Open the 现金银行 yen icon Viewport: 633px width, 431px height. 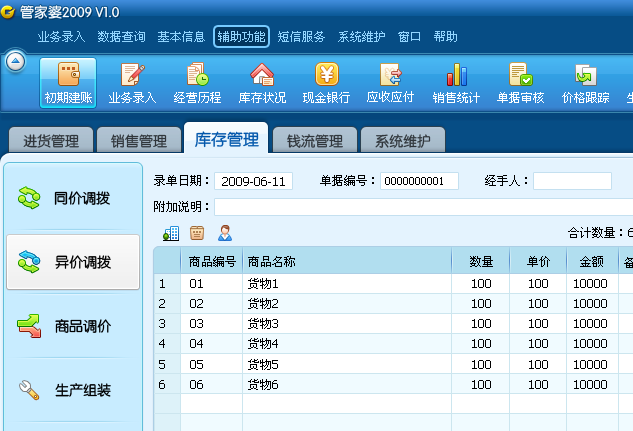(x=326, y=83)
